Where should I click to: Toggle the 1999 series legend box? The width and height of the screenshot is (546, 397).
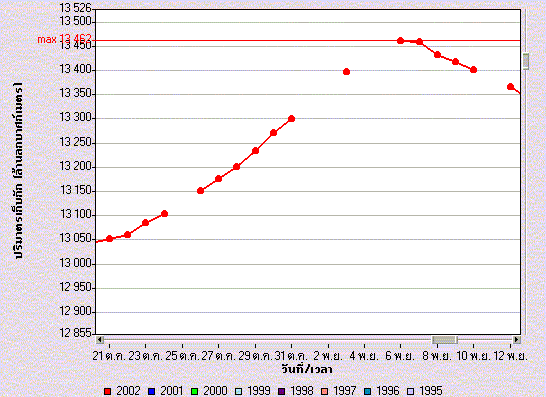coord(239,391)
